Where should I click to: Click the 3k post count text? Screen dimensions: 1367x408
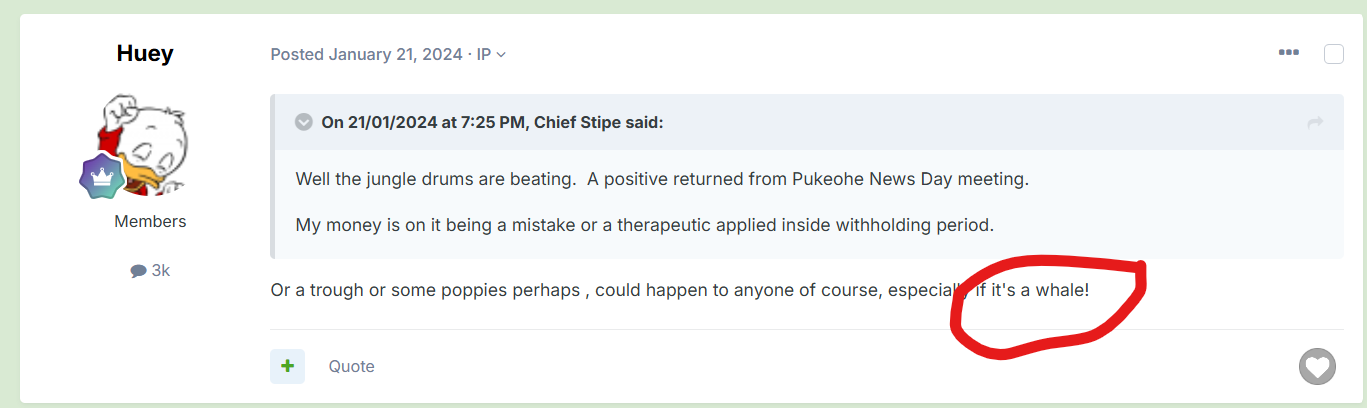pyautogui.click(x=160, y=270)
